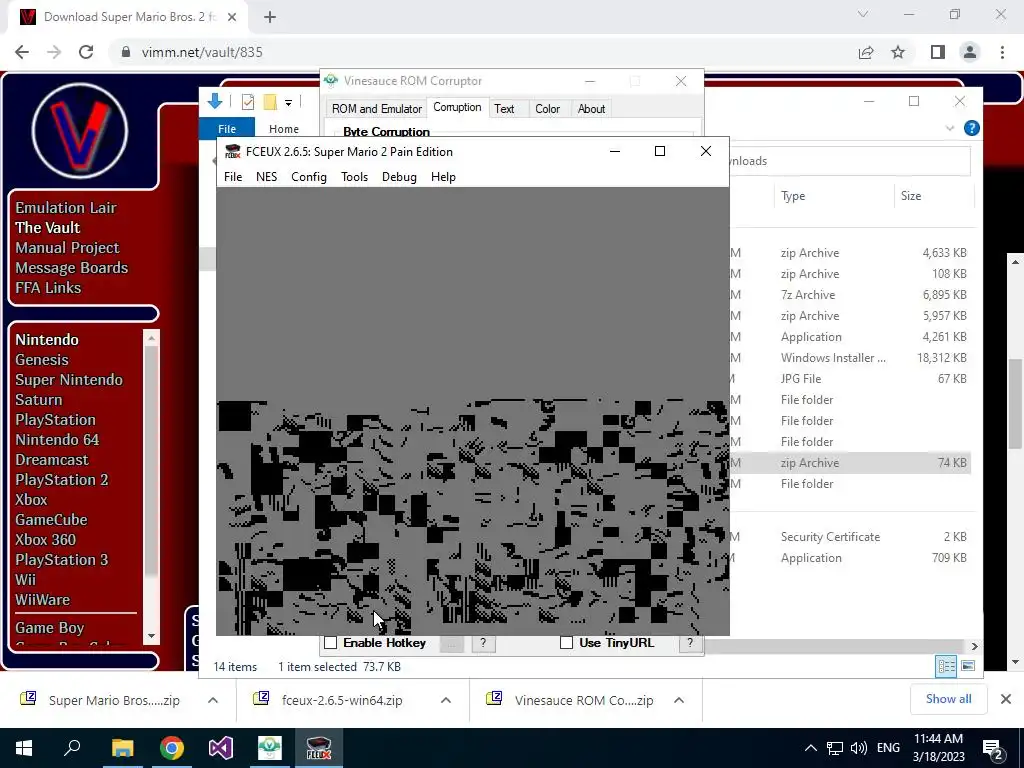Open the Dreamcast vault link
Image resolution: width=1024 pixels, height=768 pixels.
click(52, 460)
